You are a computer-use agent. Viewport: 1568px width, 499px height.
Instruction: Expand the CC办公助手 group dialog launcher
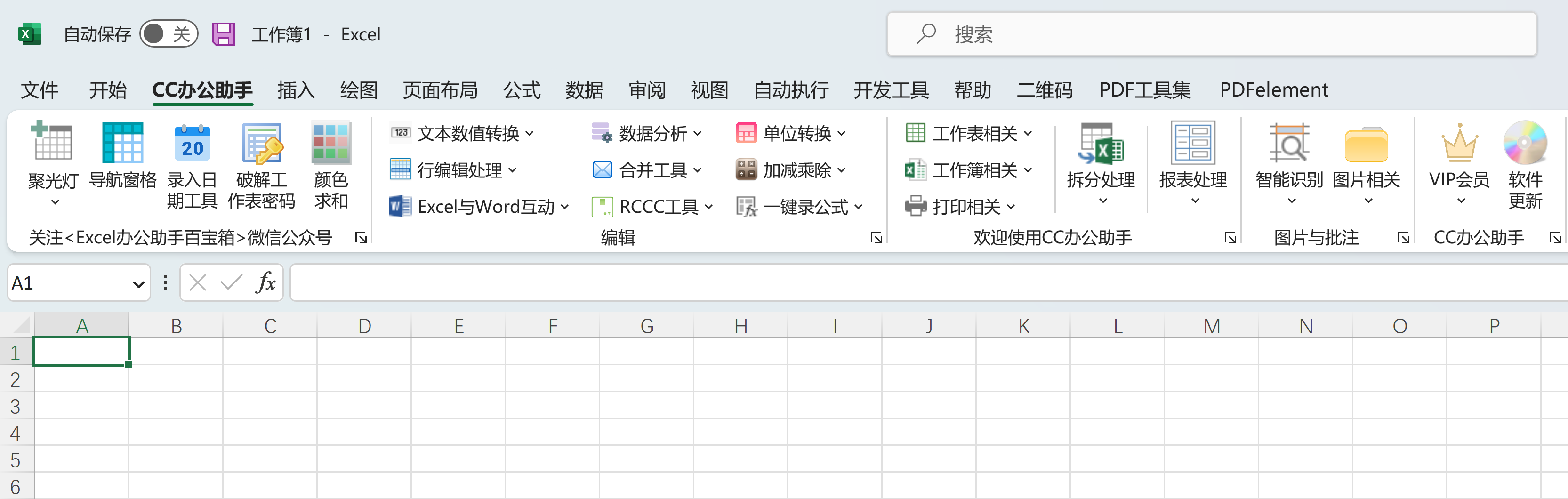point(1555,238)
